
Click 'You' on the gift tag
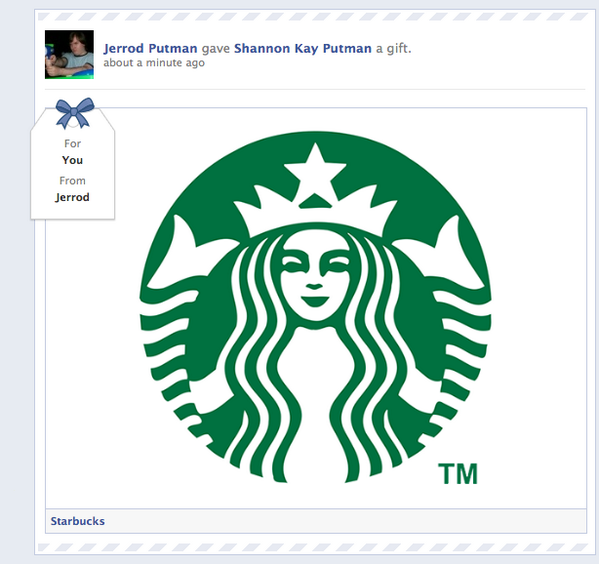coord(73,160)
